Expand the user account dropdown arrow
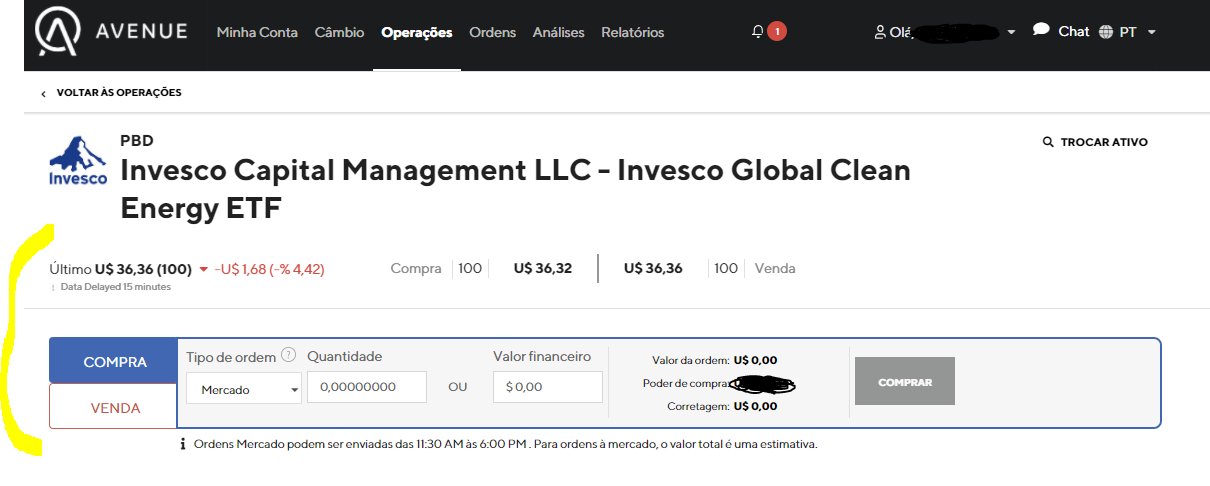 coord(1011,33)
